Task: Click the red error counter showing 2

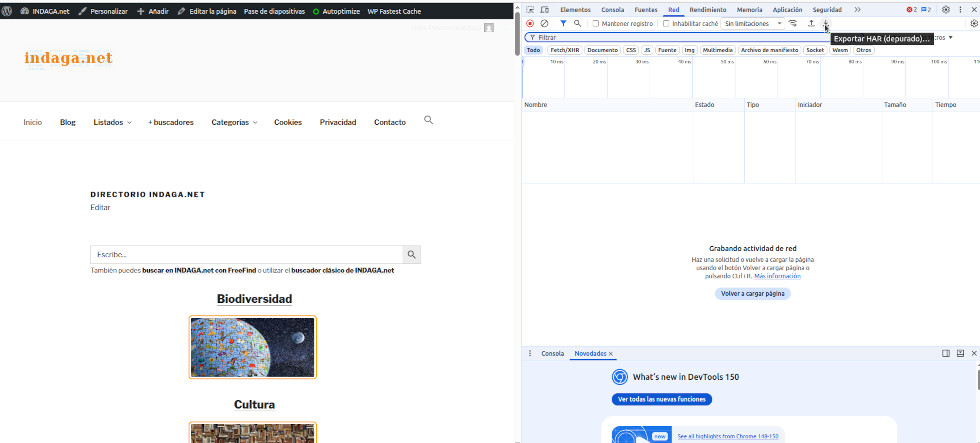Action: [x=912, y=10]
